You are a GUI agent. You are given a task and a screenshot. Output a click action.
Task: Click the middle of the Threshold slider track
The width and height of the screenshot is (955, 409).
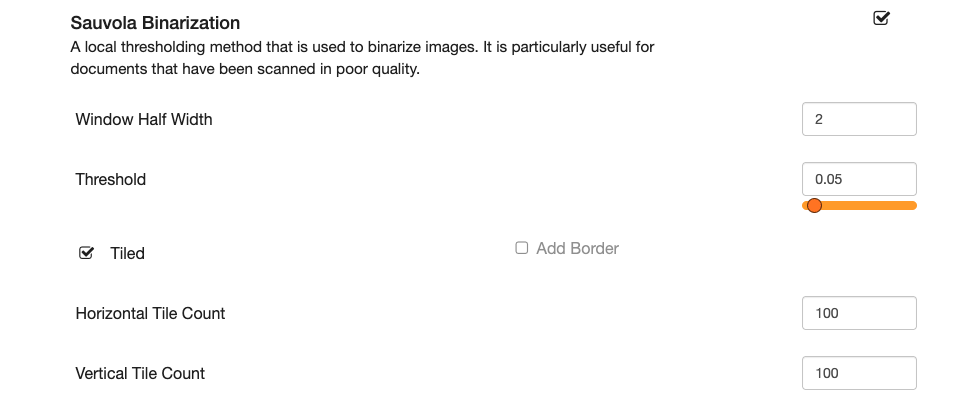[x=860, y=206]
